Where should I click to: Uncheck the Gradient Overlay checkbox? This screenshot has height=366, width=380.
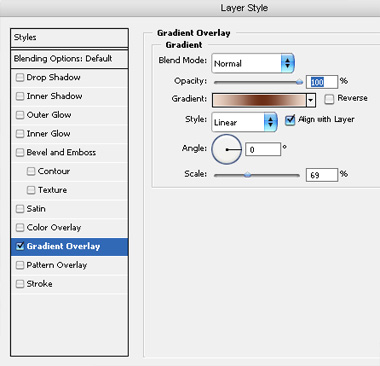(20, 246)
